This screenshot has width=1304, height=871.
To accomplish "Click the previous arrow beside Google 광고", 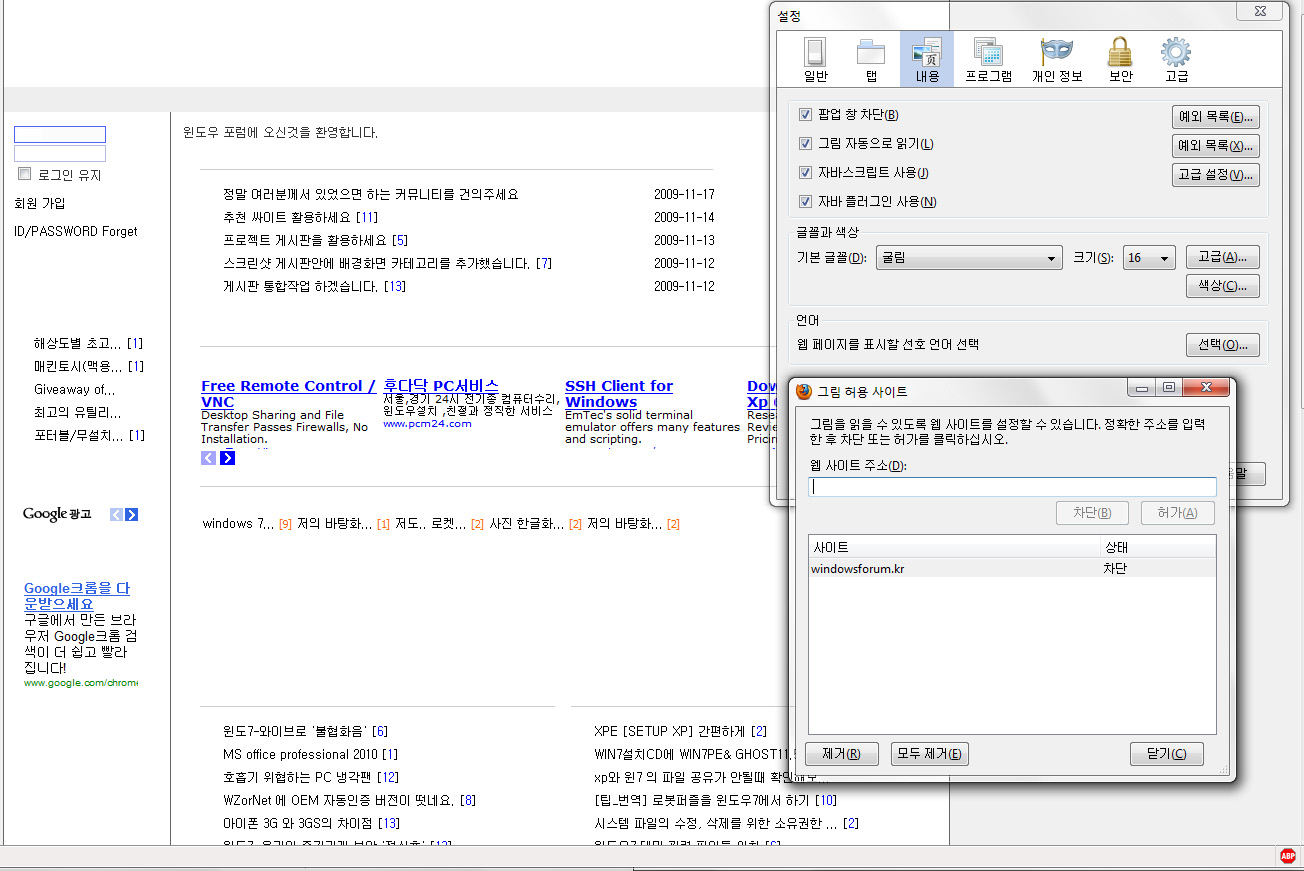I will pos(116,514).
